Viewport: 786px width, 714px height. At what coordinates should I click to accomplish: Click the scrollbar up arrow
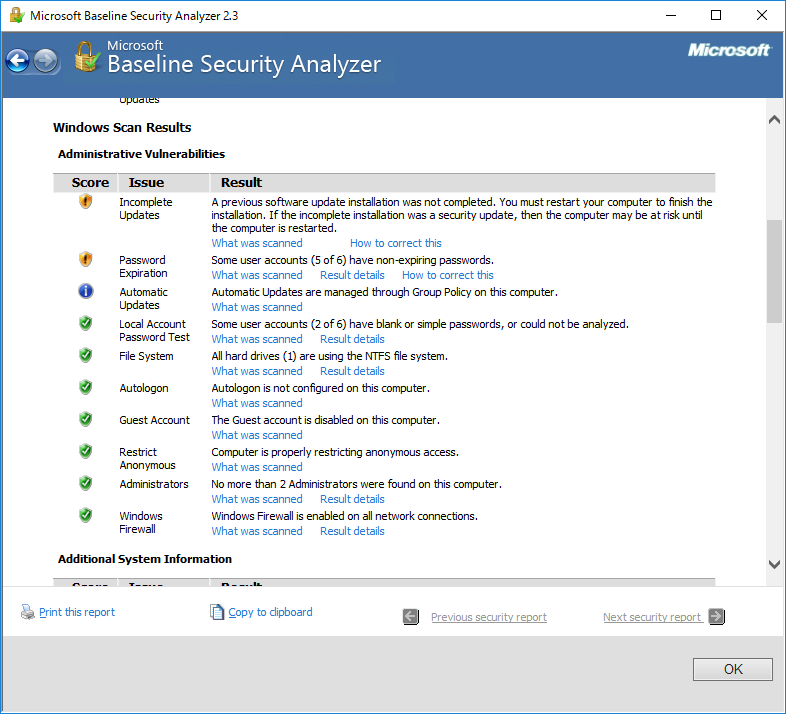click(x=774, y=119)
